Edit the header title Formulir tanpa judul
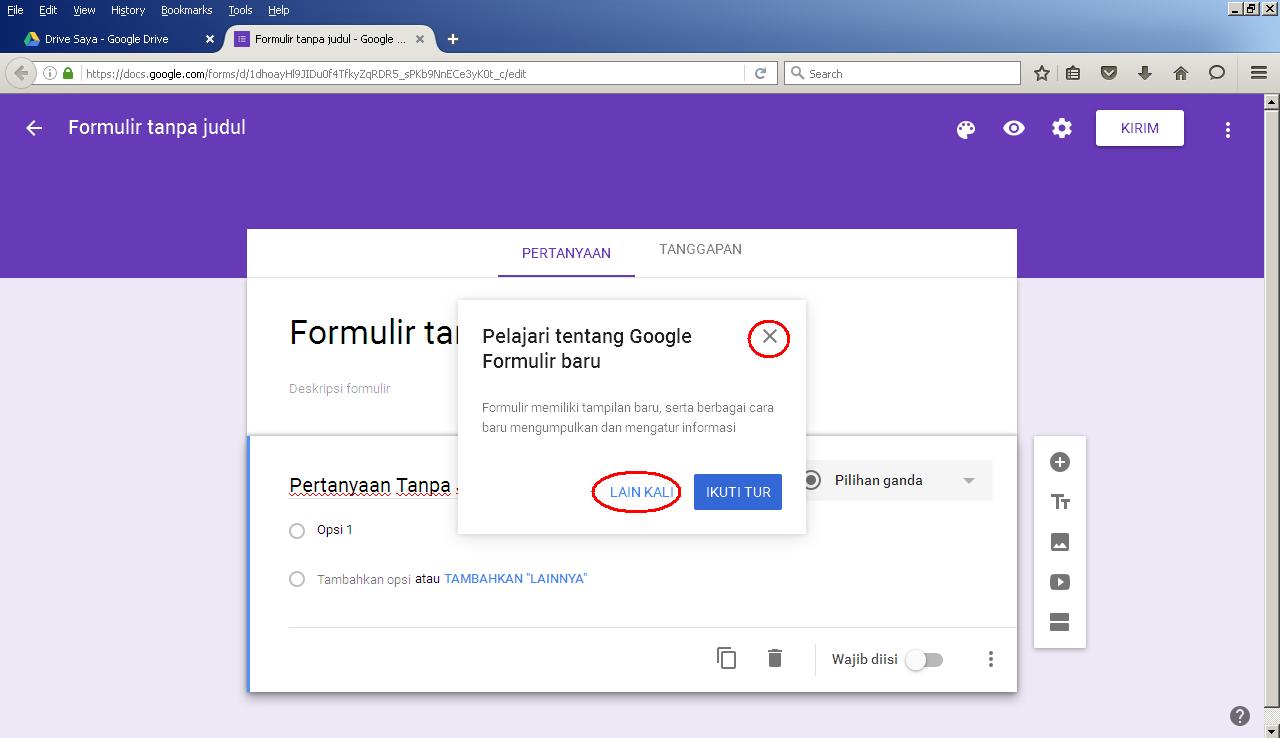 157,127
